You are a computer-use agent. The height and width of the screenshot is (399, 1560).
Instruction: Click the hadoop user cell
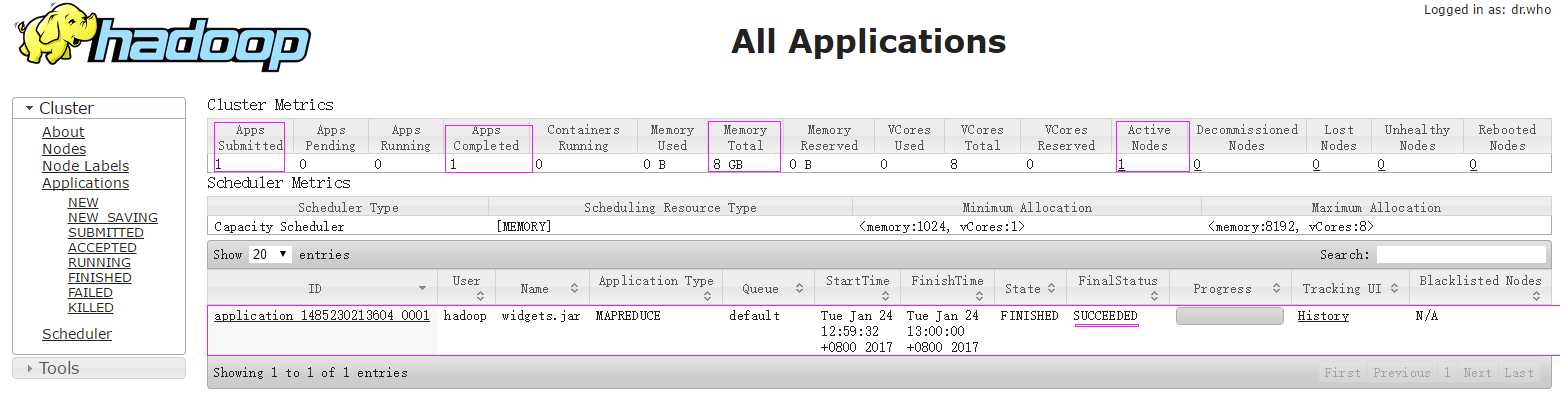pos(465,316)
